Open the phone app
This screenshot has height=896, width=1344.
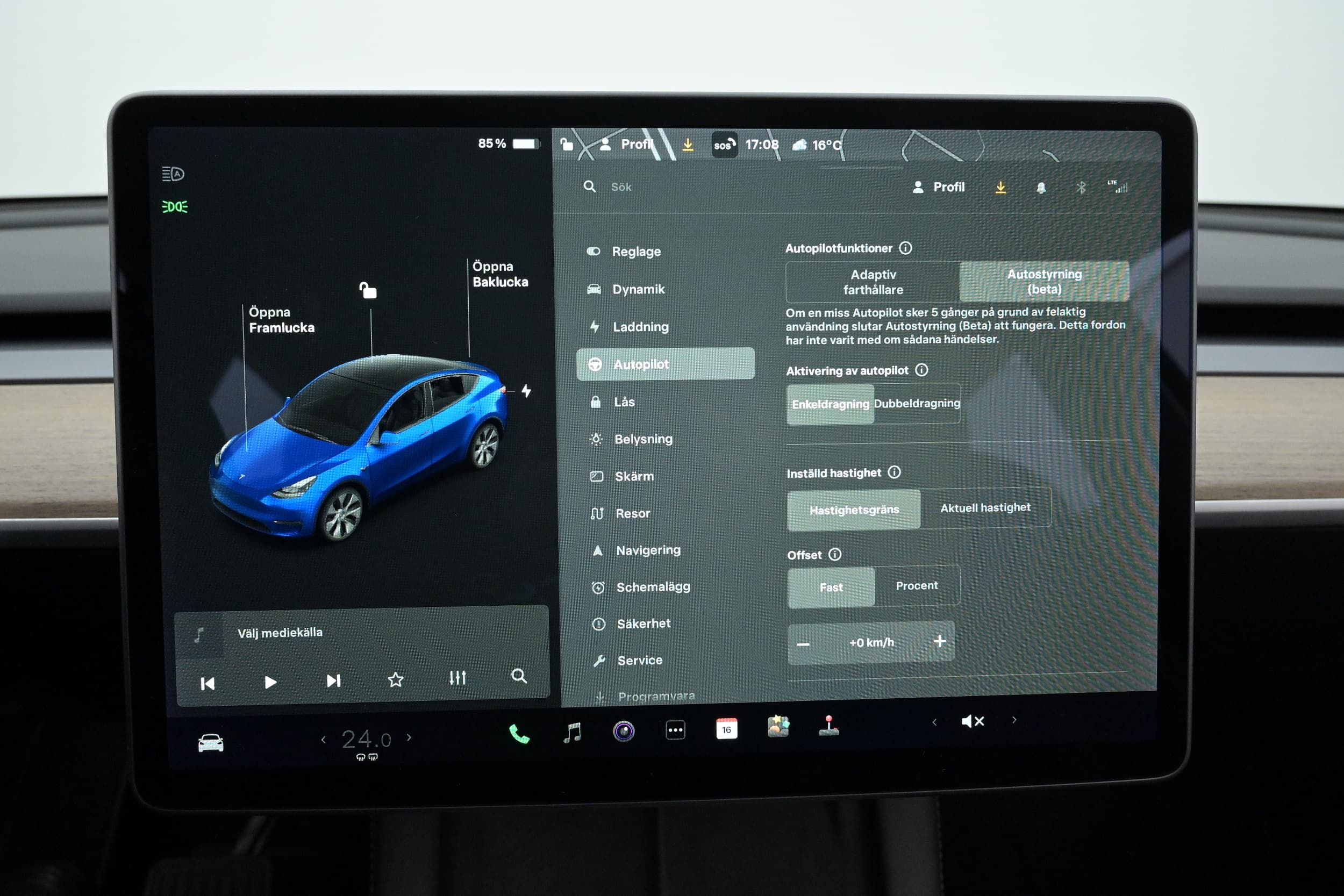519,734
